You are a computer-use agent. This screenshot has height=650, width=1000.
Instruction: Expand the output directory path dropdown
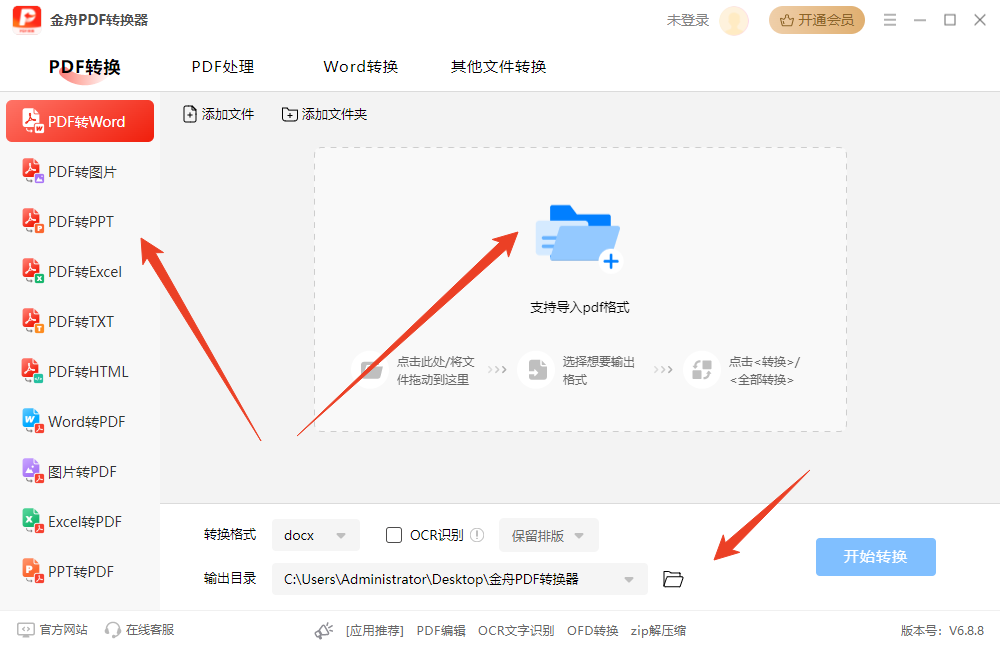pos(629,579)
